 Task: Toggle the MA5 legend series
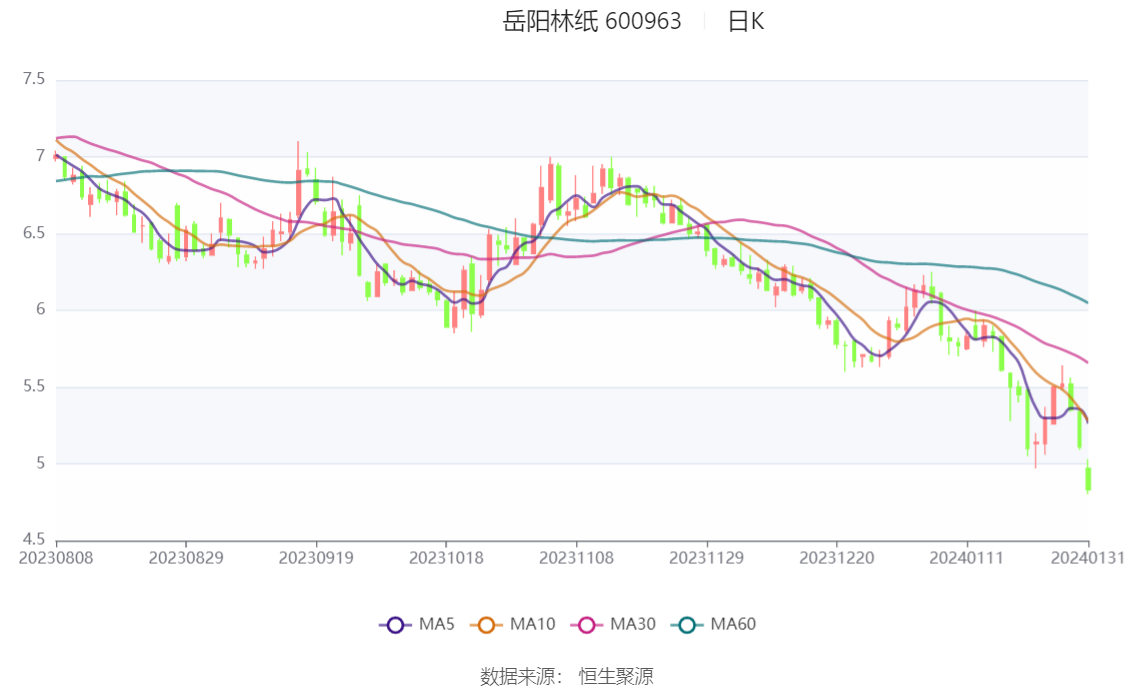click(x=417, y=625)
